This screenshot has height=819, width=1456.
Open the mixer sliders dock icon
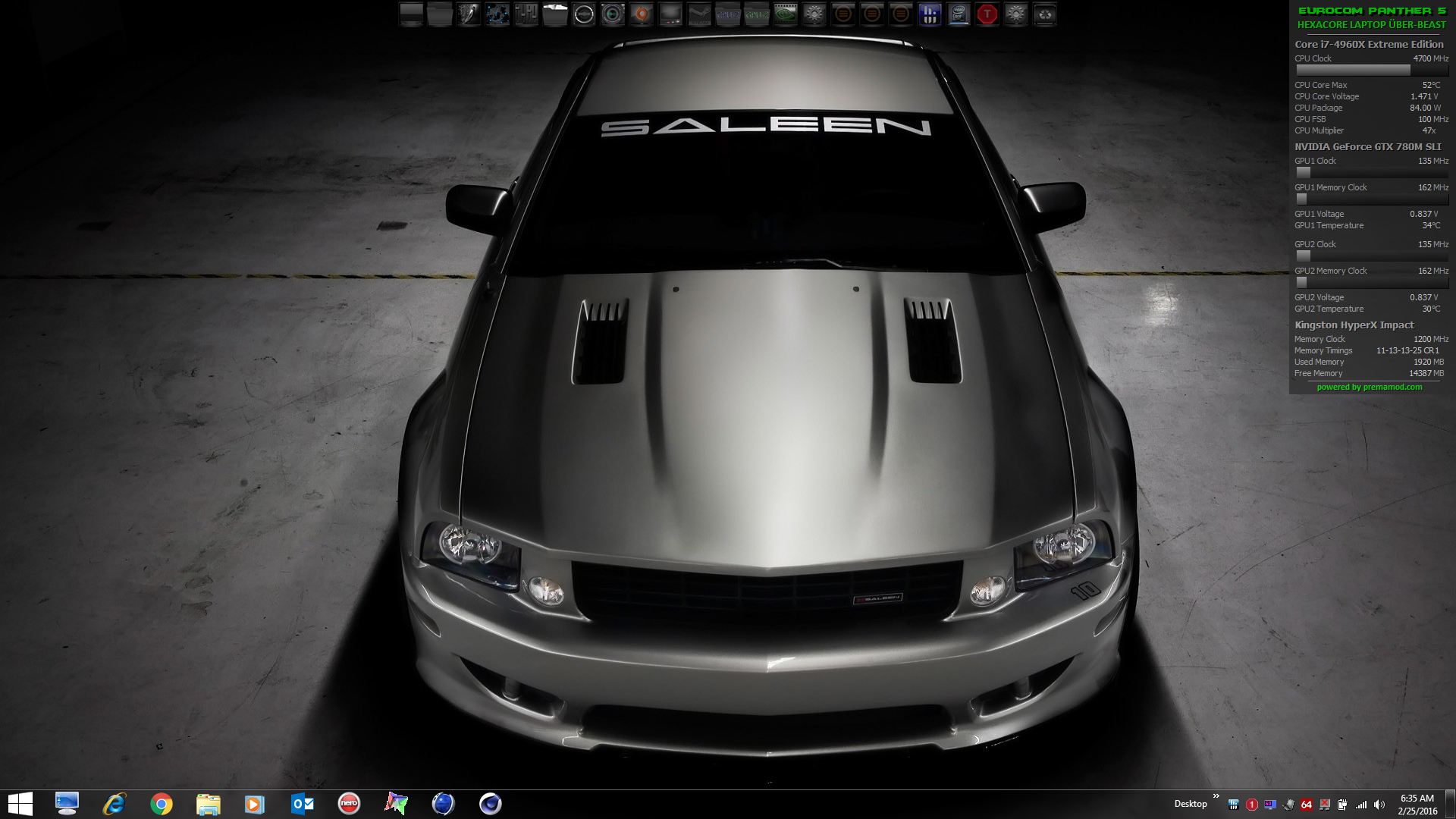[526, 14]
